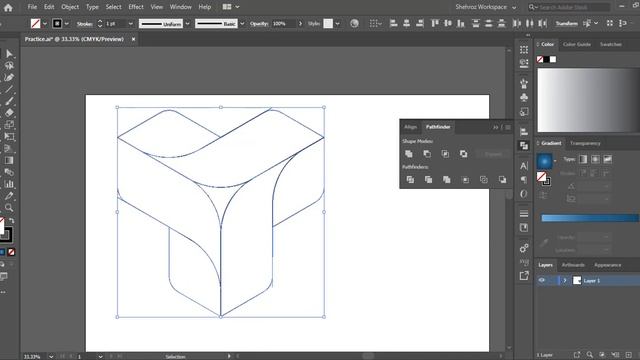Click the Expand button in Pathfinder
This screenshot has width=640, height=360.
tap(493, 154)
